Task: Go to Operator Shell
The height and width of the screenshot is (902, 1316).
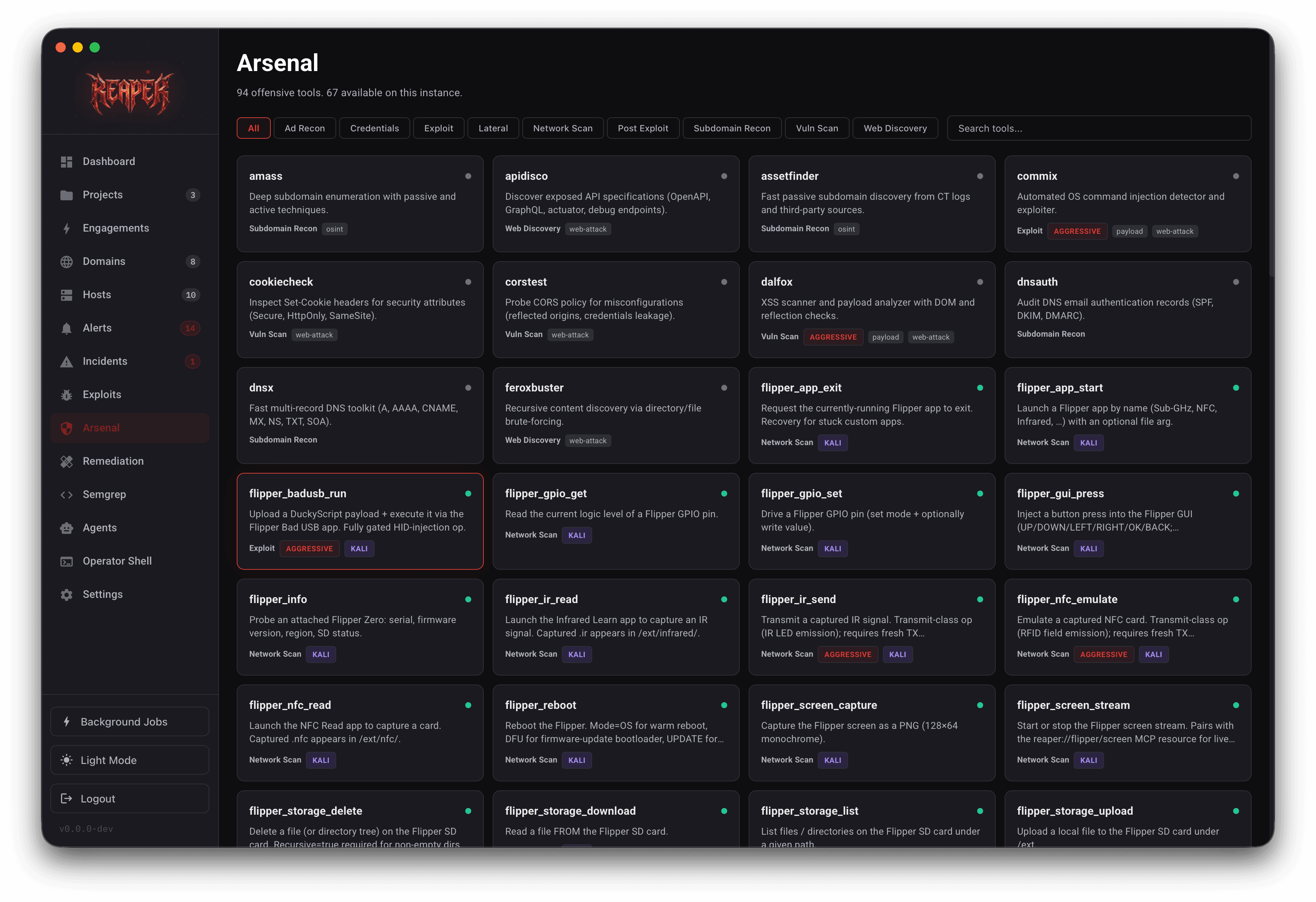Action: [130, 562]
